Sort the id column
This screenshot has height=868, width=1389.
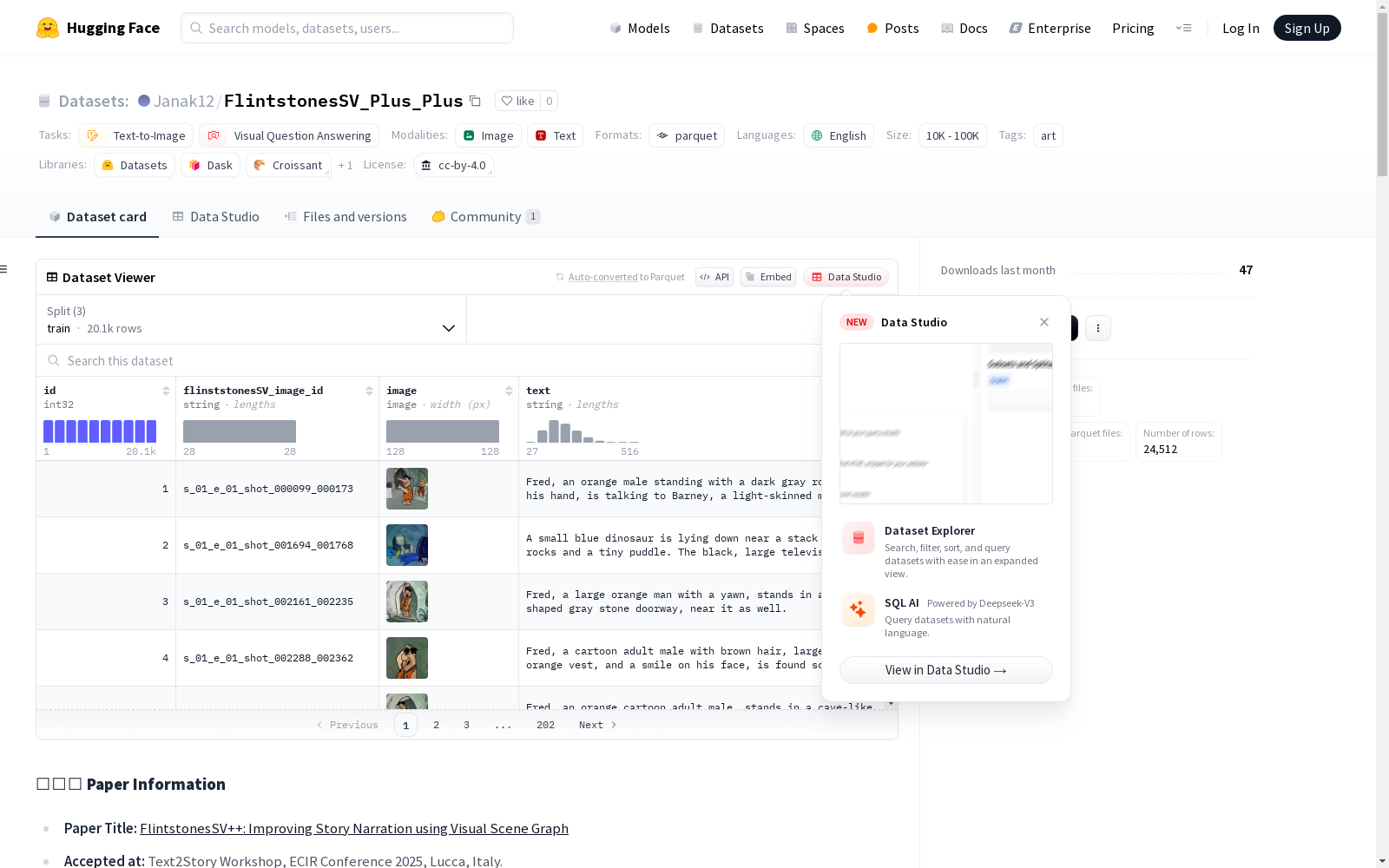[x=166, y=391]
